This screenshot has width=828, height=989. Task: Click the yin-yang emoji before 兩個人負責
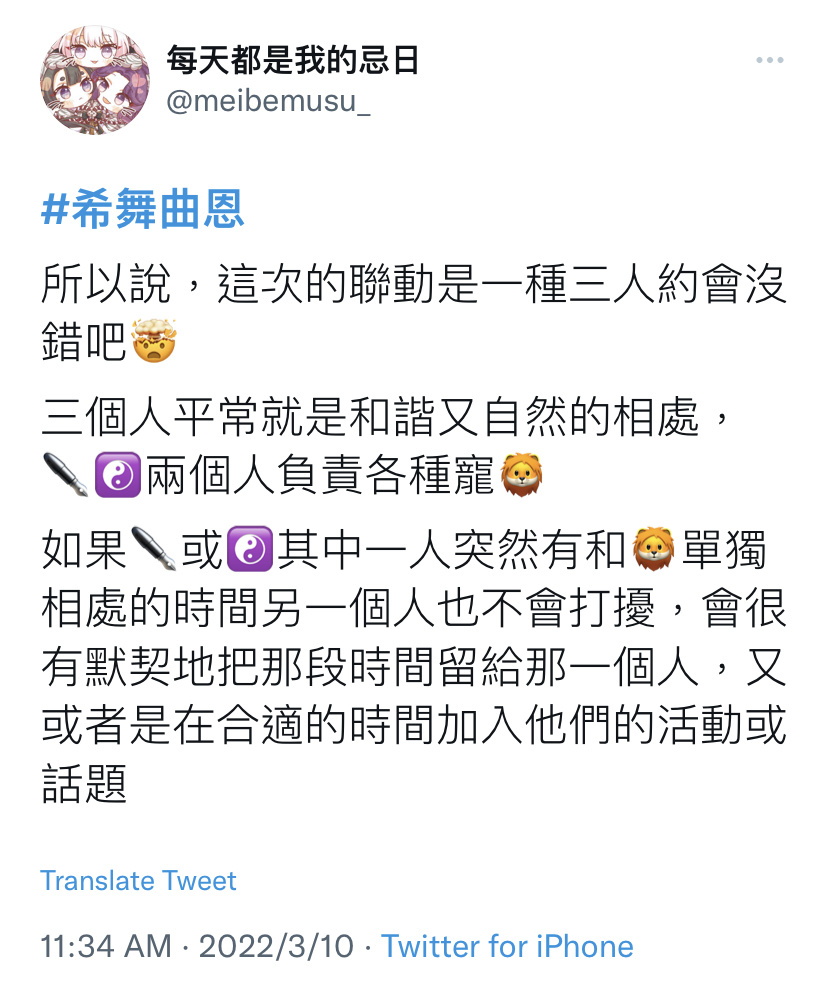pyautogui.click(x=117, y=475)
